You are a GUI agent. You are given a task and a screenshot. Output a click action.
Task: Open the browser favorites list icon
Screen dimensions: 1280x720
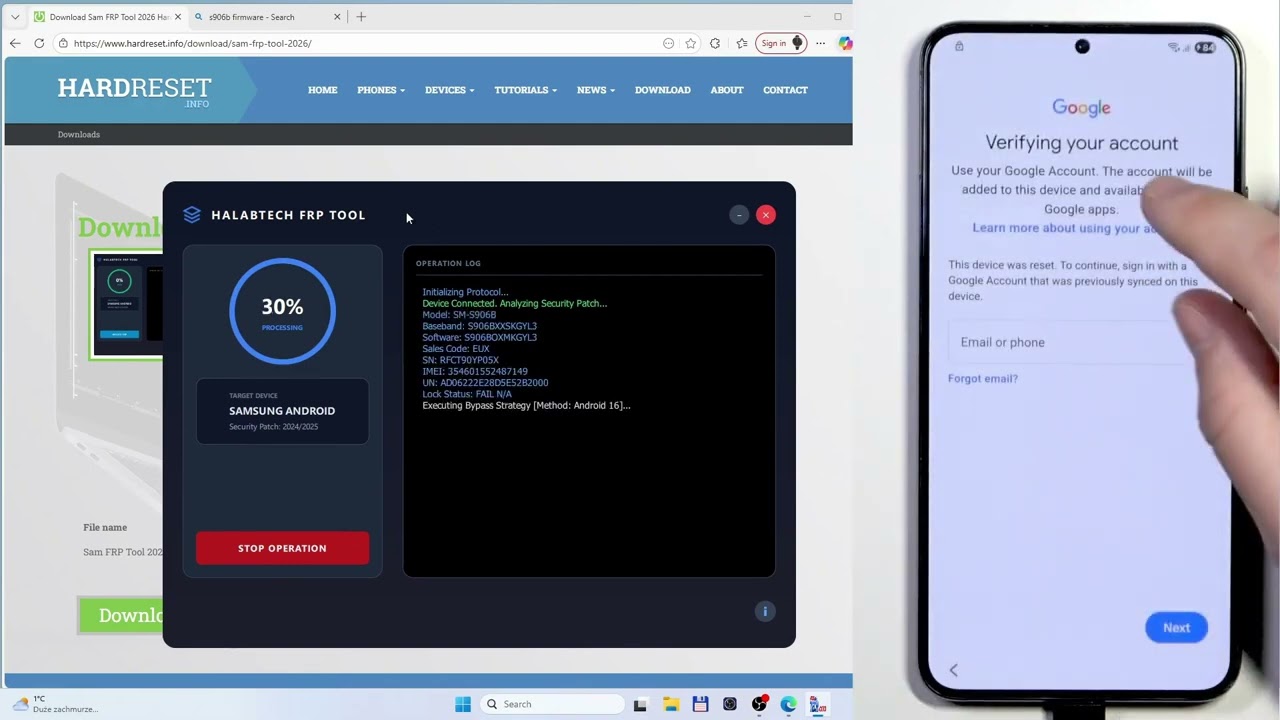pyautogui.click(x=742, y=43)
